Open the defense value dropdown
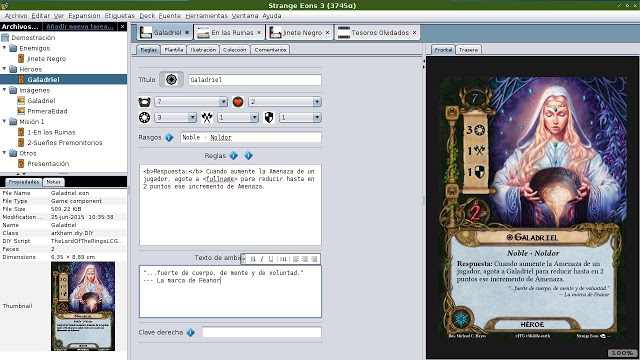 coord(317,118)
